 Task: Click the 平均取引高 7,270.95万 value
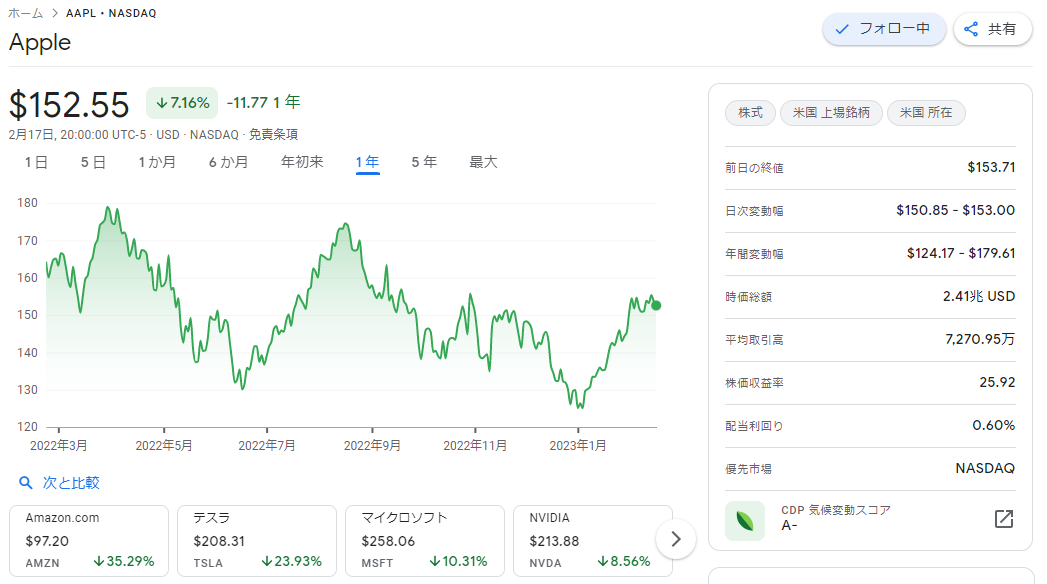980,339
